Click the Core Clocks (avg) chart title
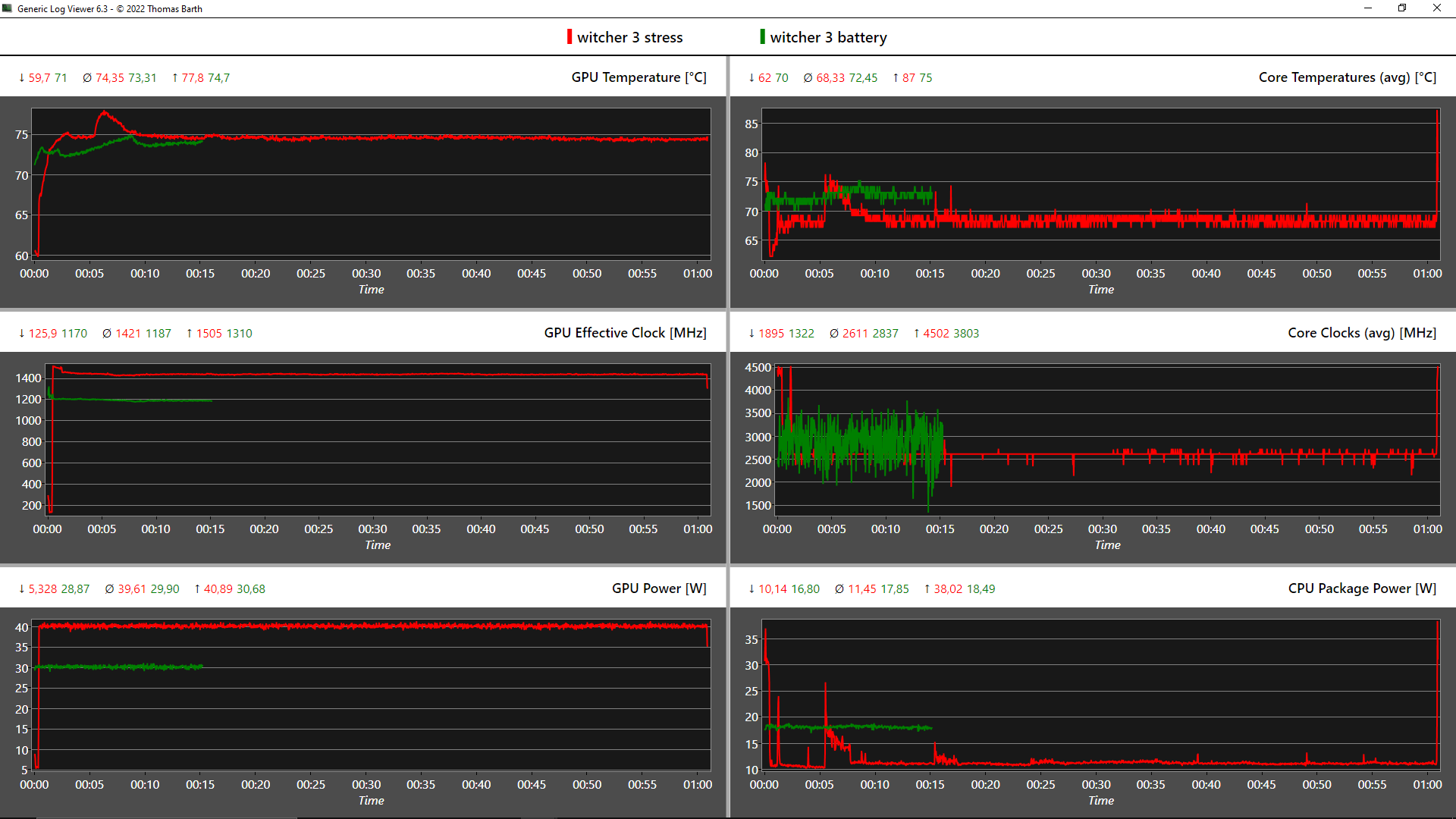This screenshot has height=819, width=1456. [1361, 333]
